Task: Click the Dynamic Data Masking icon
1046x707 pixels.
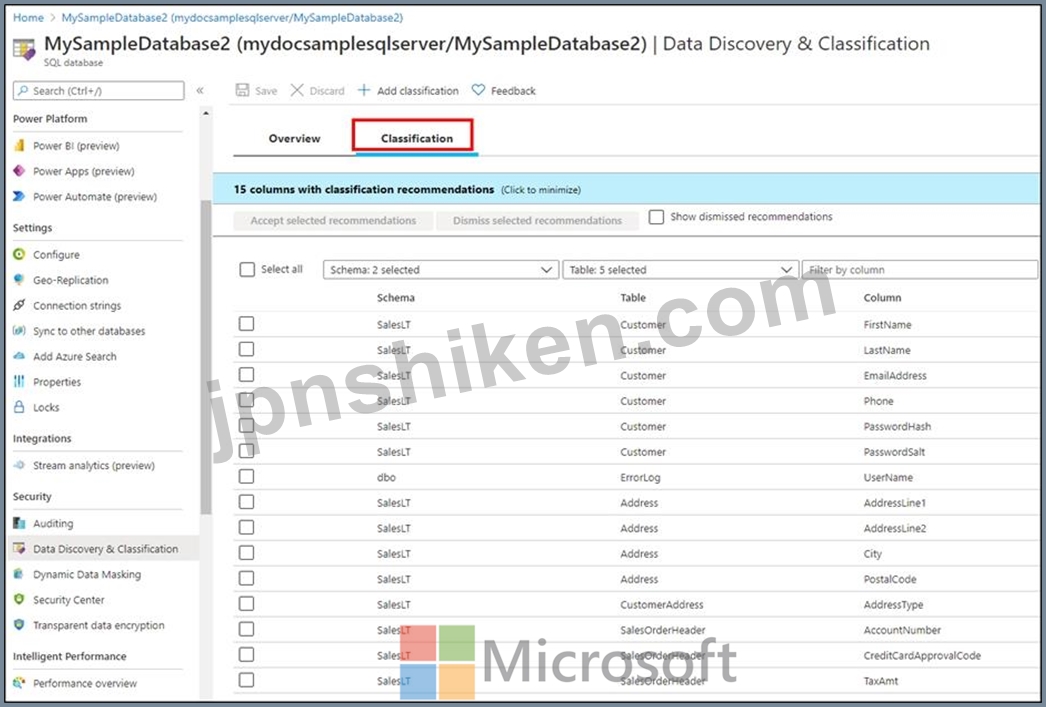Action: click(19, 574)
